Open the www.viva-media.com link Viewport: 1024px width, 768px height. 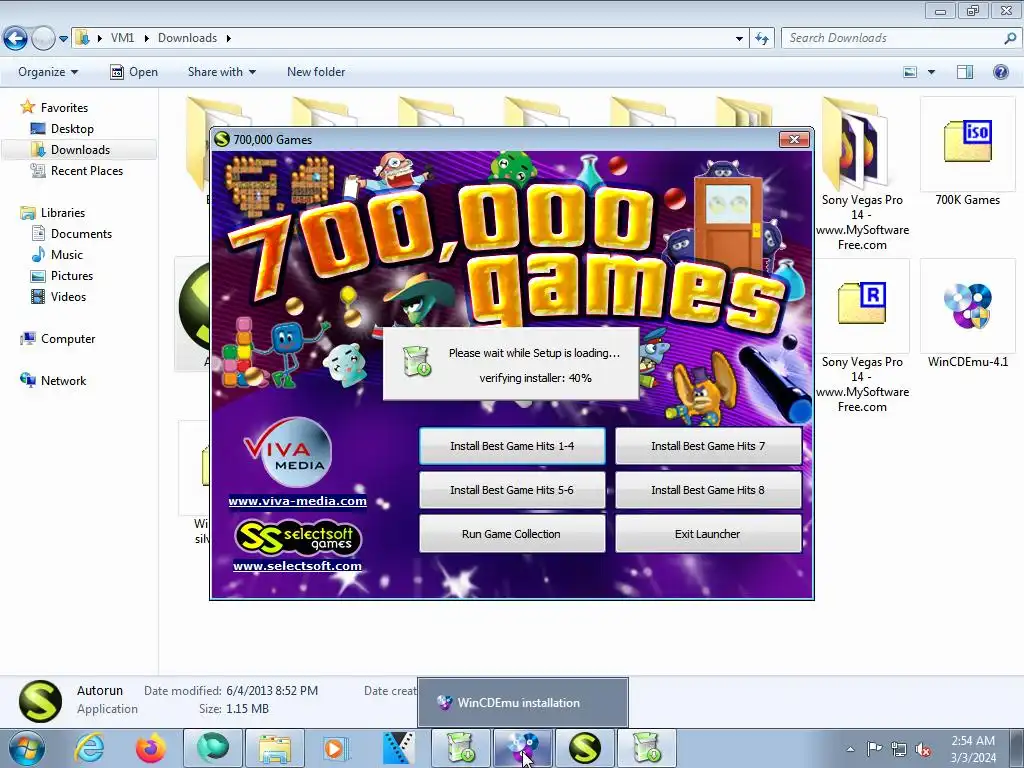297,501
